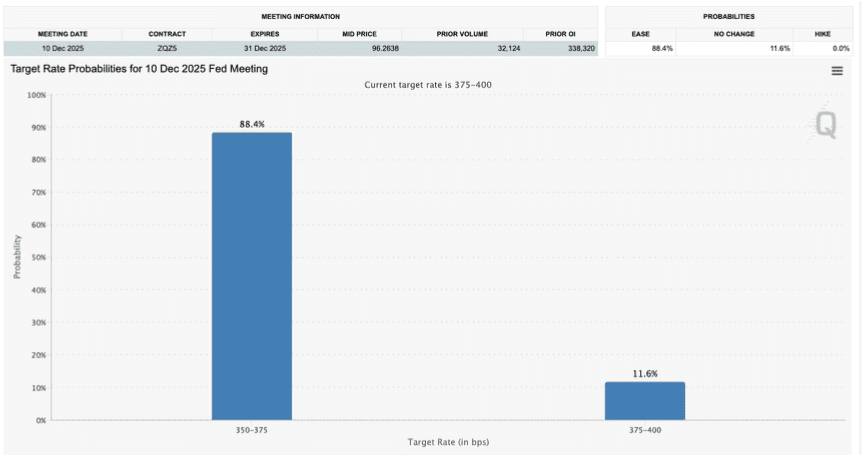Click the EXPIRES column header

(x=265, y=34)
